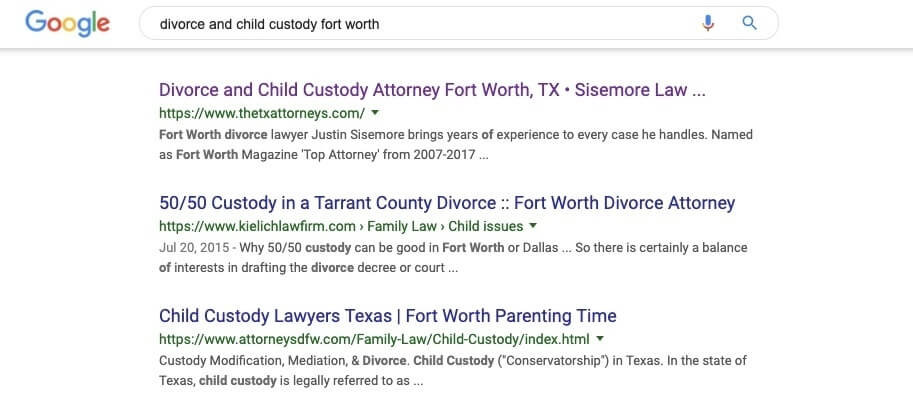Click the magnifying glass search icon
This screenshot has width=913, height=407.
pyautogui.click(x=749, y=23)
